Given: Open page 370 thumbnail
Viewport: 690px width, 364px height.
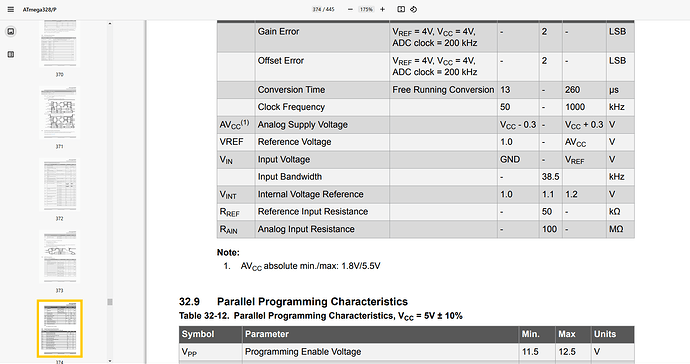Looking at the screenshot, I should [59, 43].
